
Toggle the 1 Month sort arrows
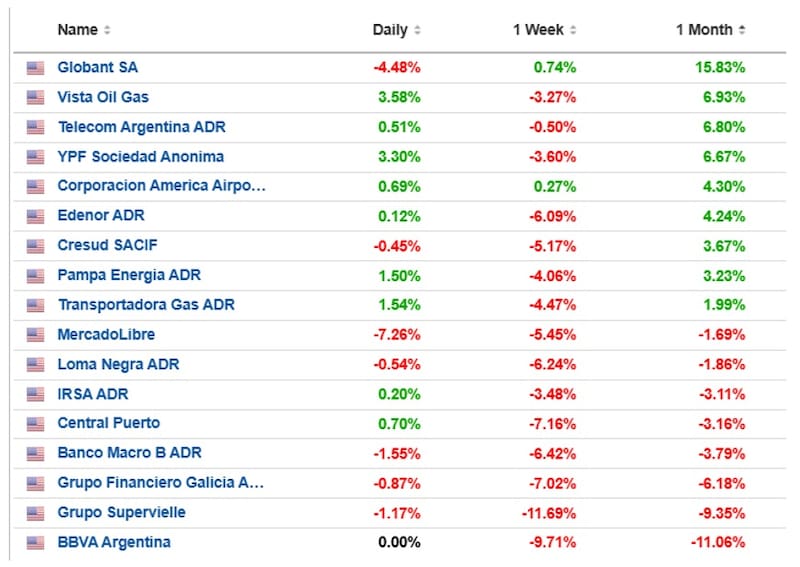point(742,30)
